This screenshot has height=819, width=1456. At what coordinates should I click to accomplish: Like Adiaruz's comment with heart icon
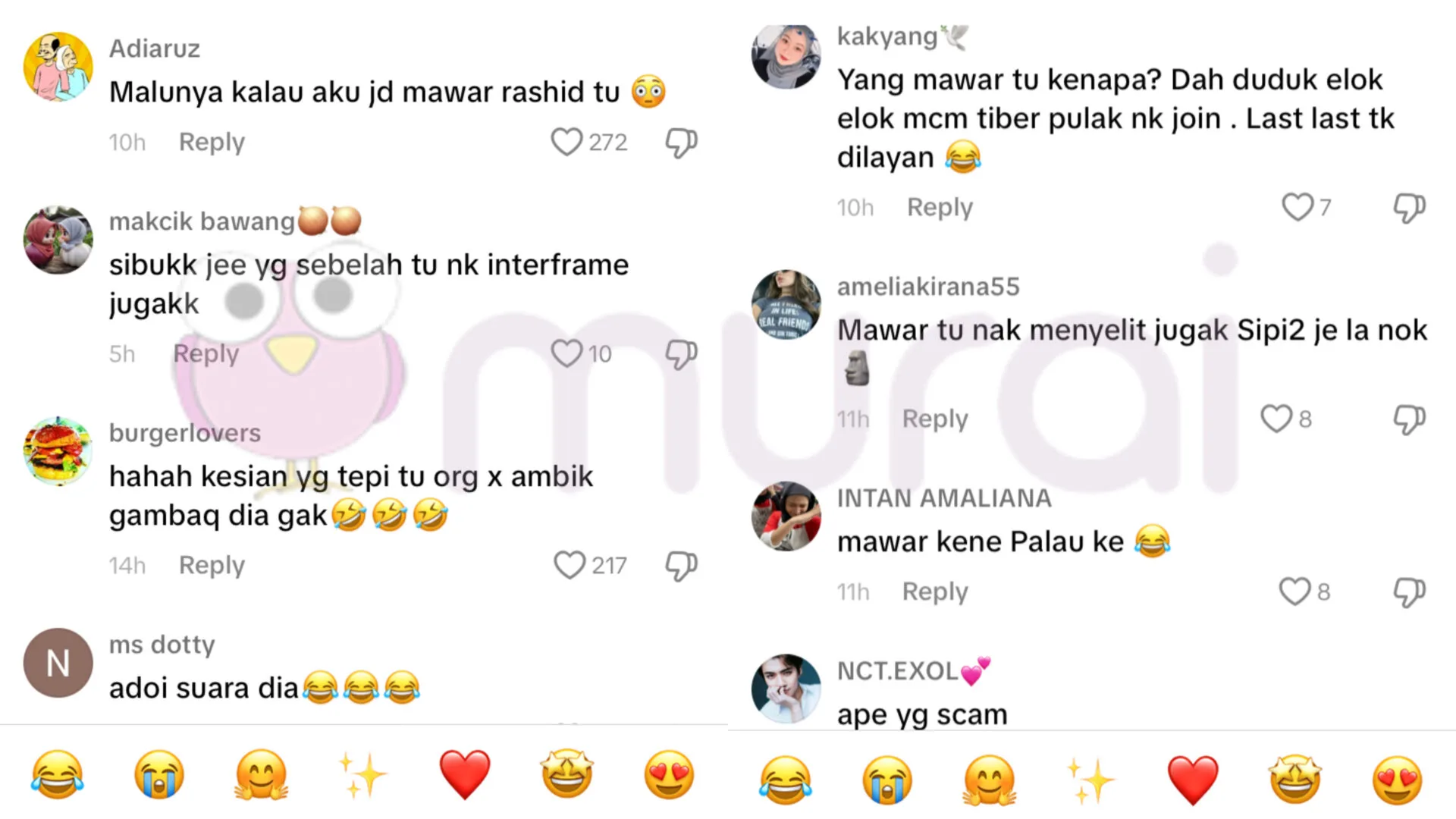566,142
